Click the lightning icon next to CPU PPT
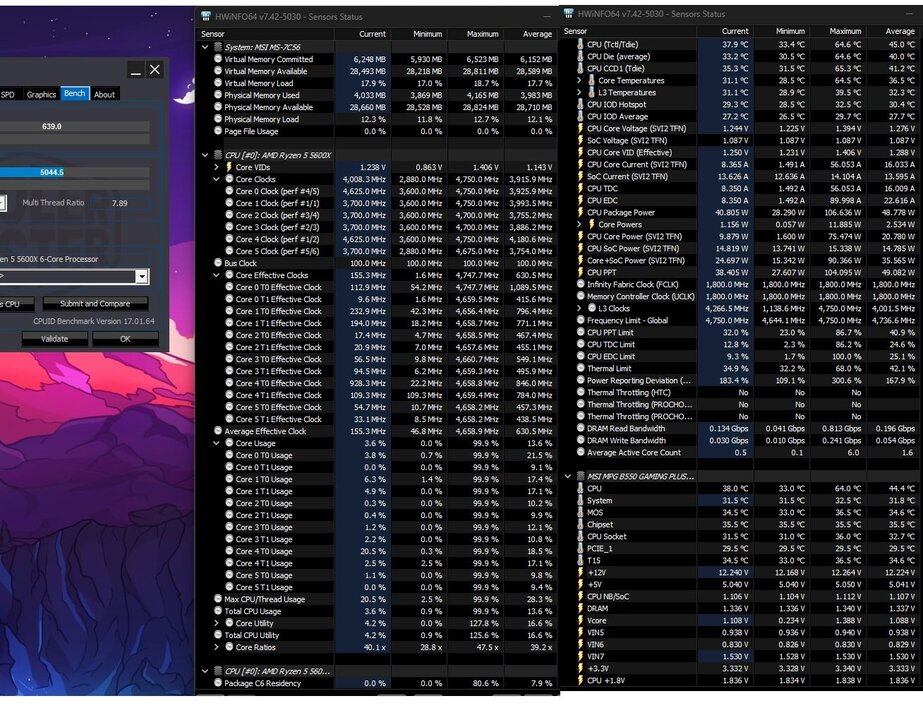 coord(580,273)
